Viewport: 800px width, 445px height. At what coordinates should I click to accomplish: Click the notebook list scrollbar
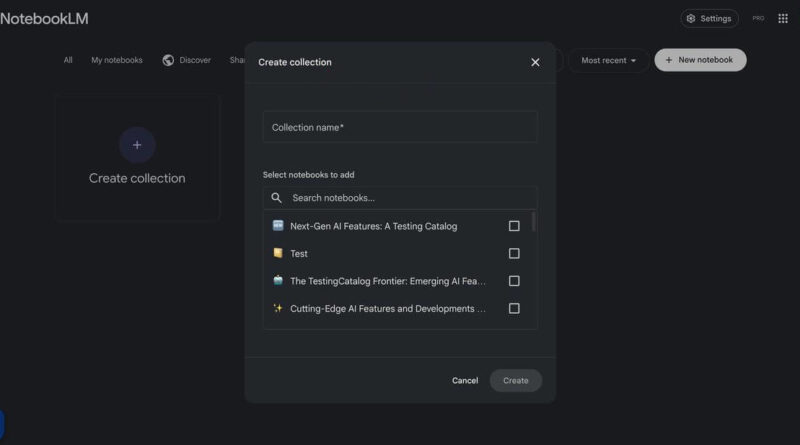click(x=534, y=221)
